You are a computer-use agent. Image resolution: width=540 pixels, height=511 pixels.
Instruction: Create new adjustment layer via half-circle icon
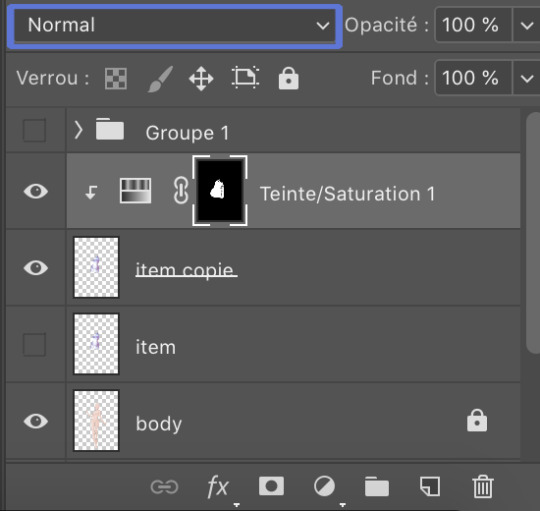point(324,487)
